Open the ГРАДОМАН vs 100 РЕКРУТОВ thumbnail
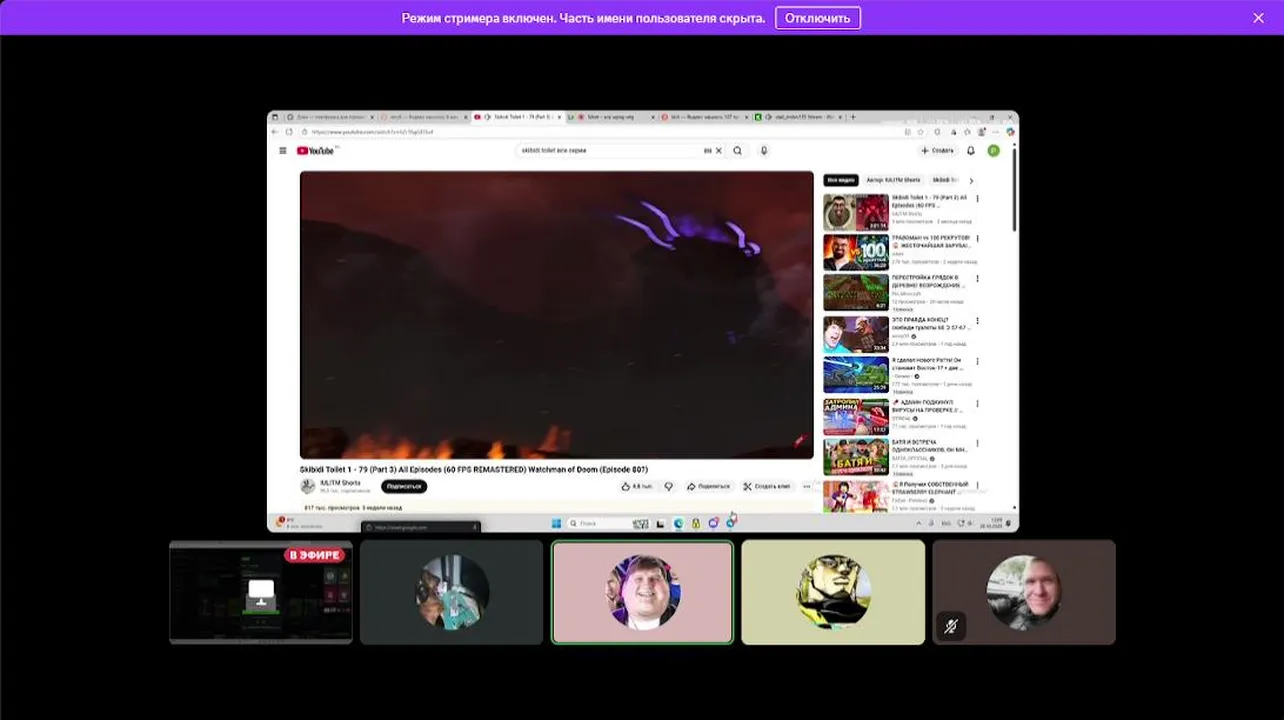This screenshot has width=1284, height=720. coord(855,253)
